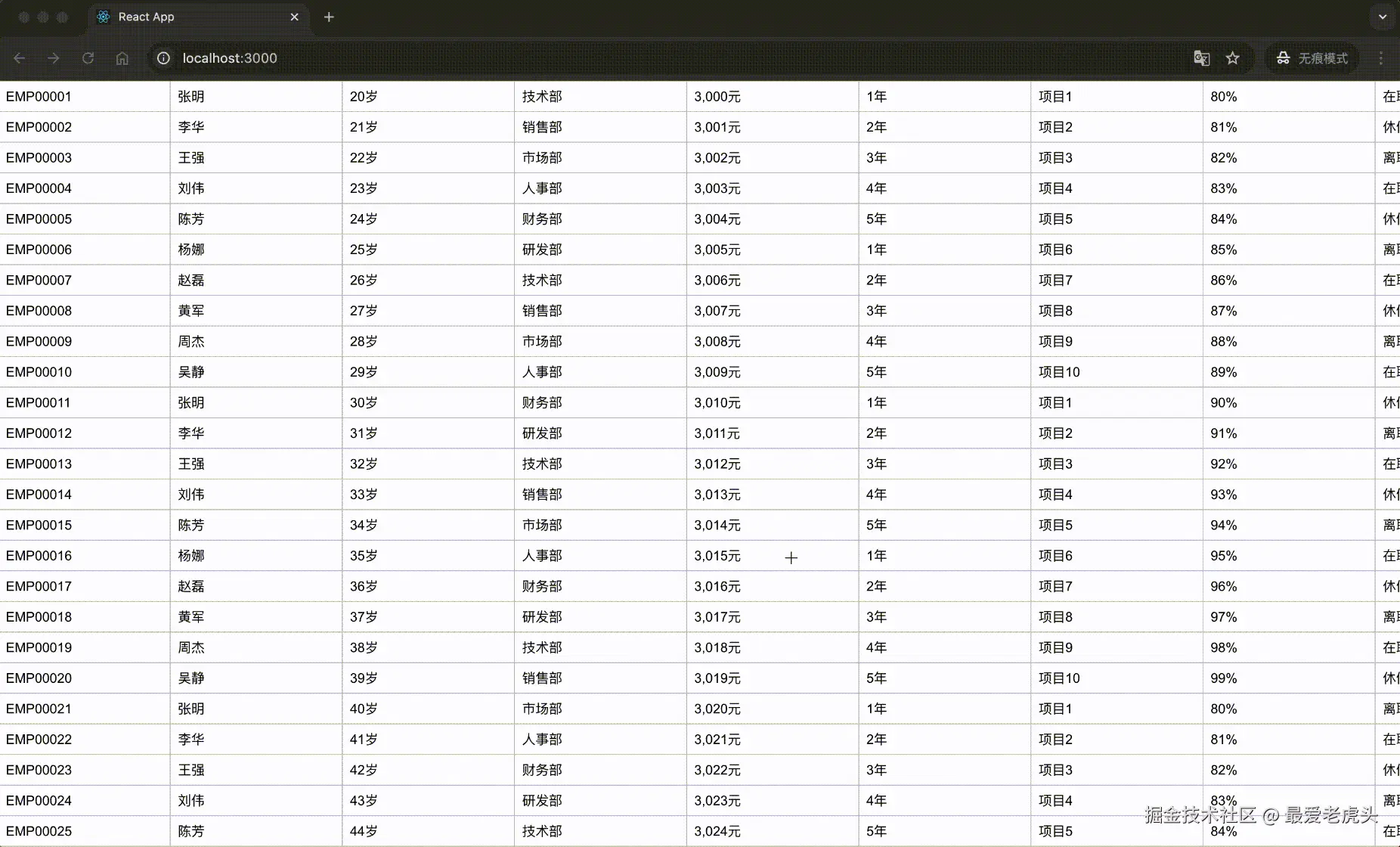This screenshot has height=847, width=1400.
Task: Click 项目10 in EMP00010 row
Action: [x=1059, y=372]
